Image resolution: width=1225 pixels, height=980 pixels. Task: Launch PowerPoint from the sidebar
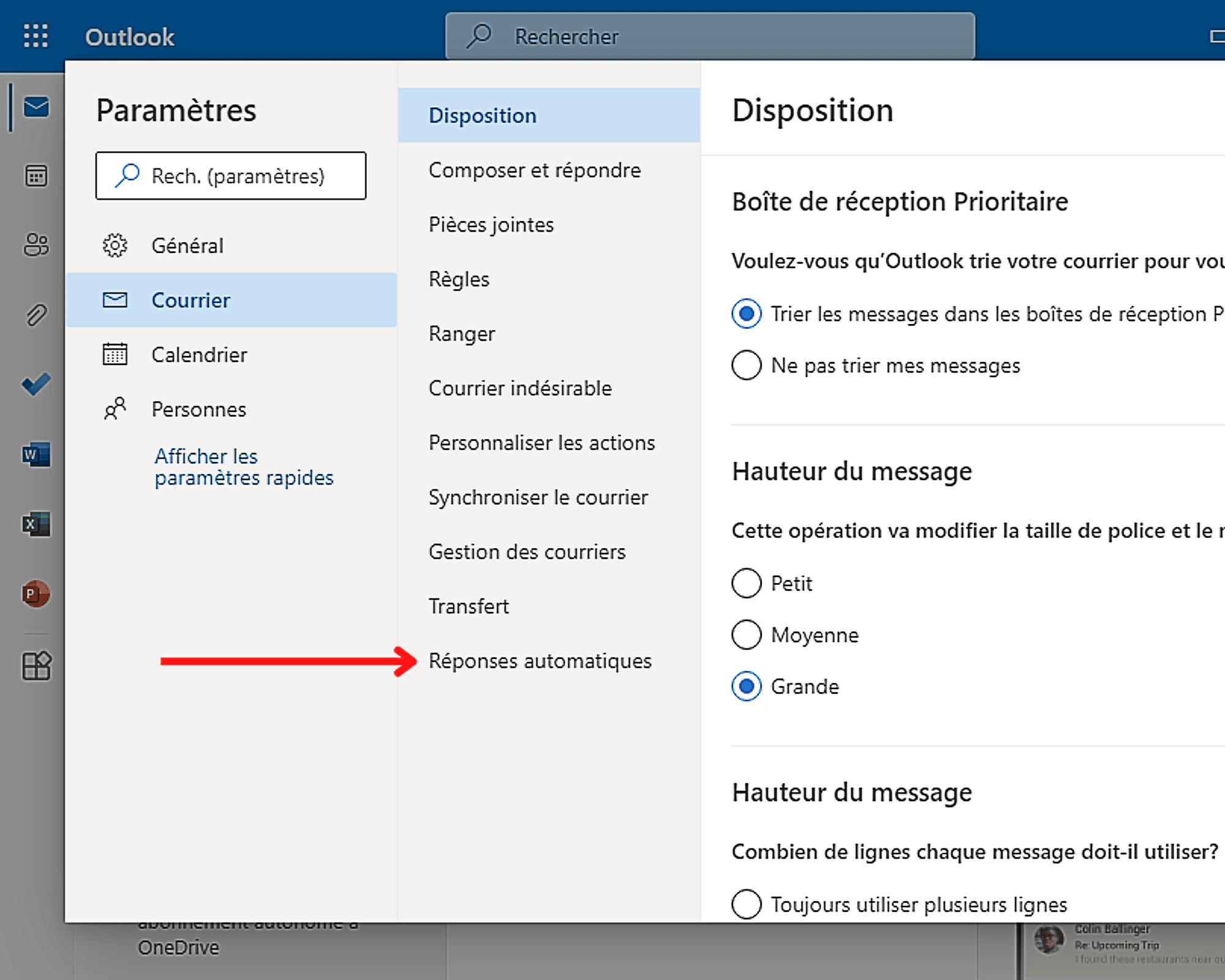[36, 594]
